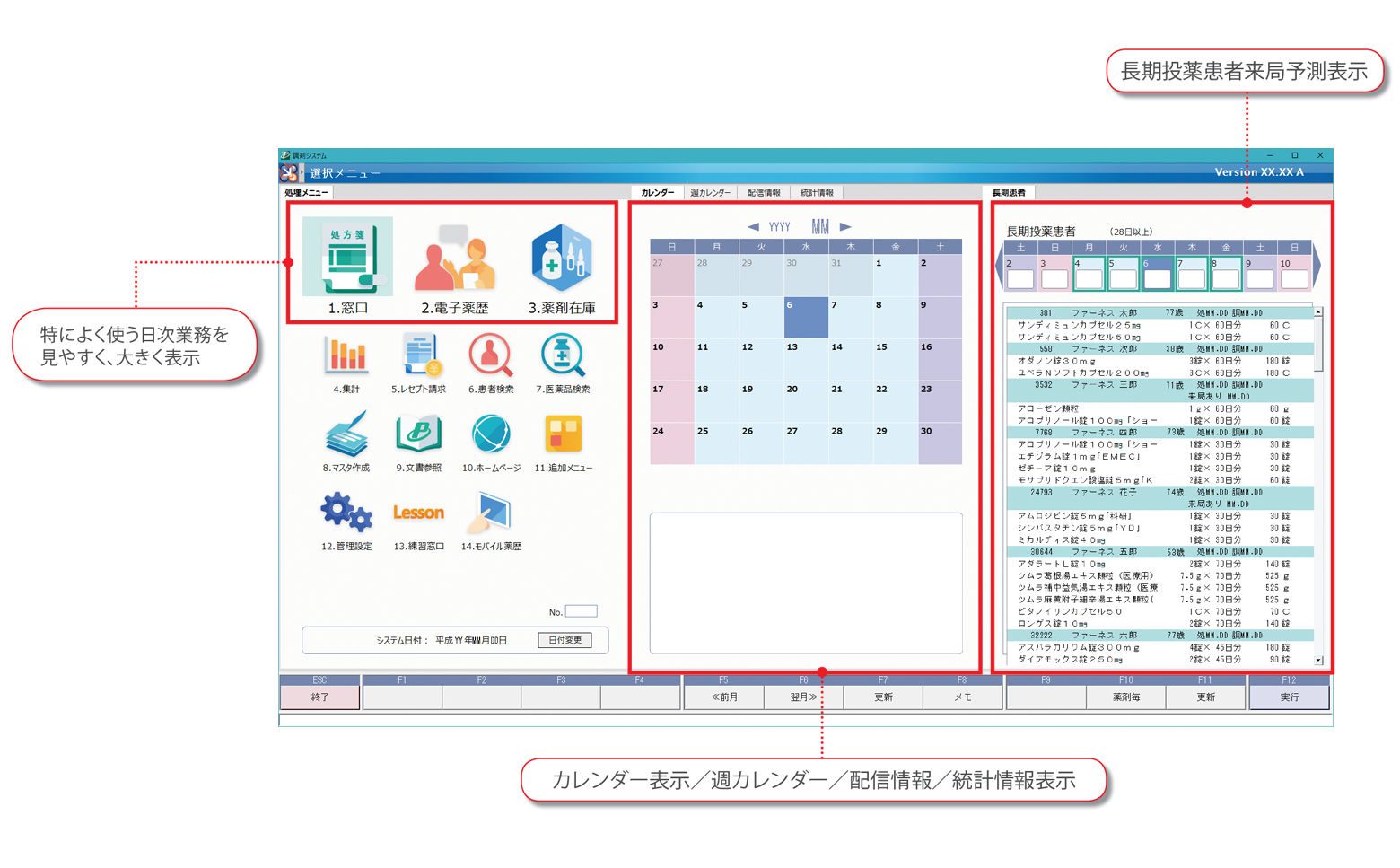Click the 日付変更 button
Viewport: 1400px width, 868px height.
(x=564, y=640)
